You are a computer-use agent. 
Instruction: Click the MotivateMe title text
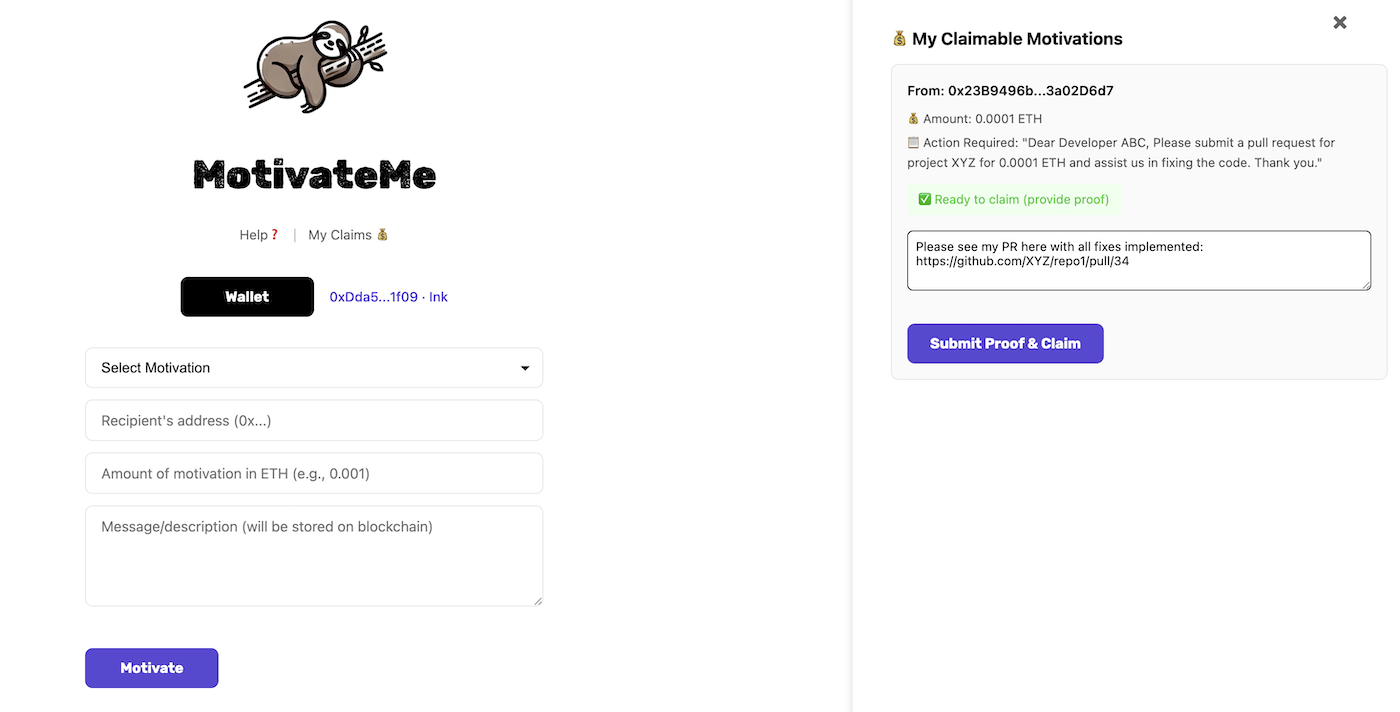314,175
